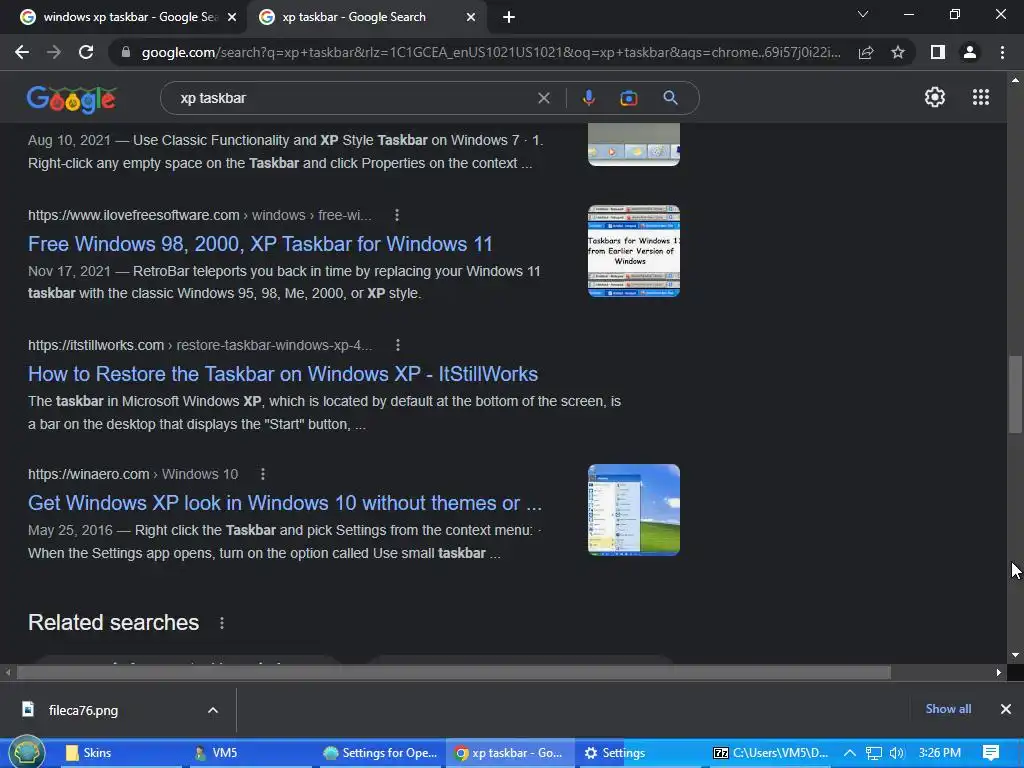
Task: Click the scroll up arrow
Action: (x=1015, y=81)
